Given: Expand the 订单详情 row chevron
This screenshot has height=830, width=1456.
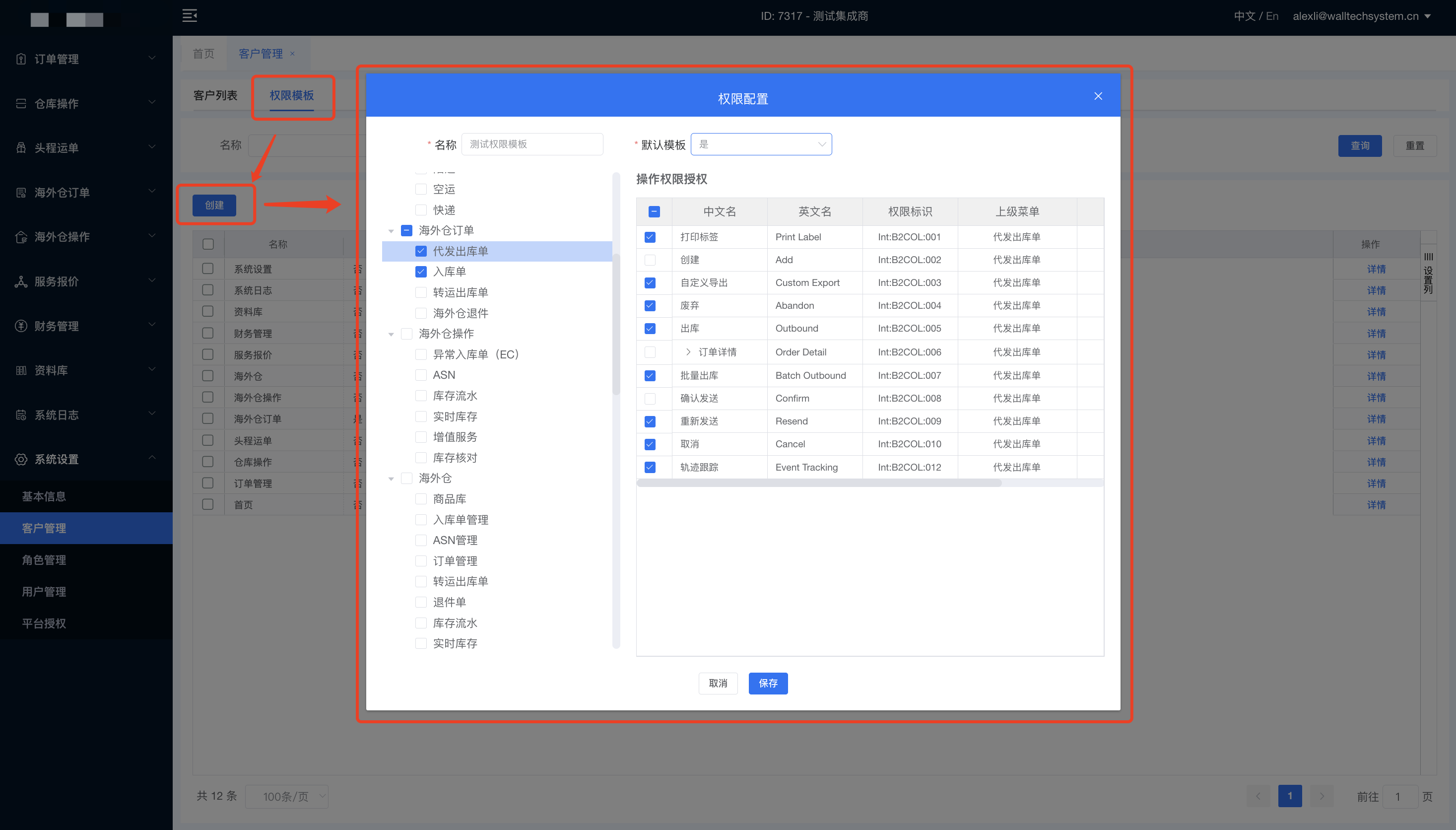Looking at the screenshot, I should 688,352.
